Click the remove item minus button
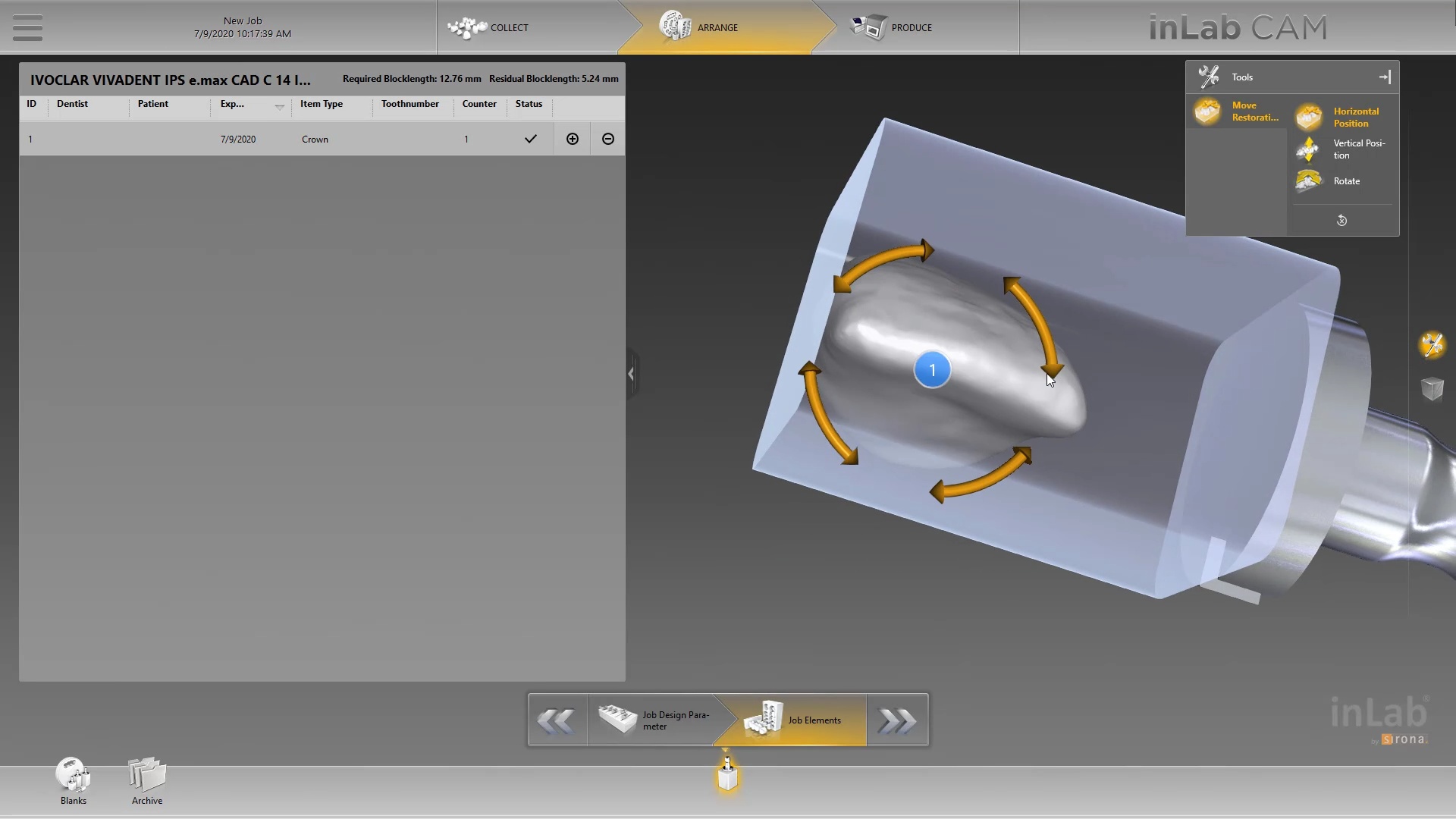1456x819 pixels. [608, 138]
